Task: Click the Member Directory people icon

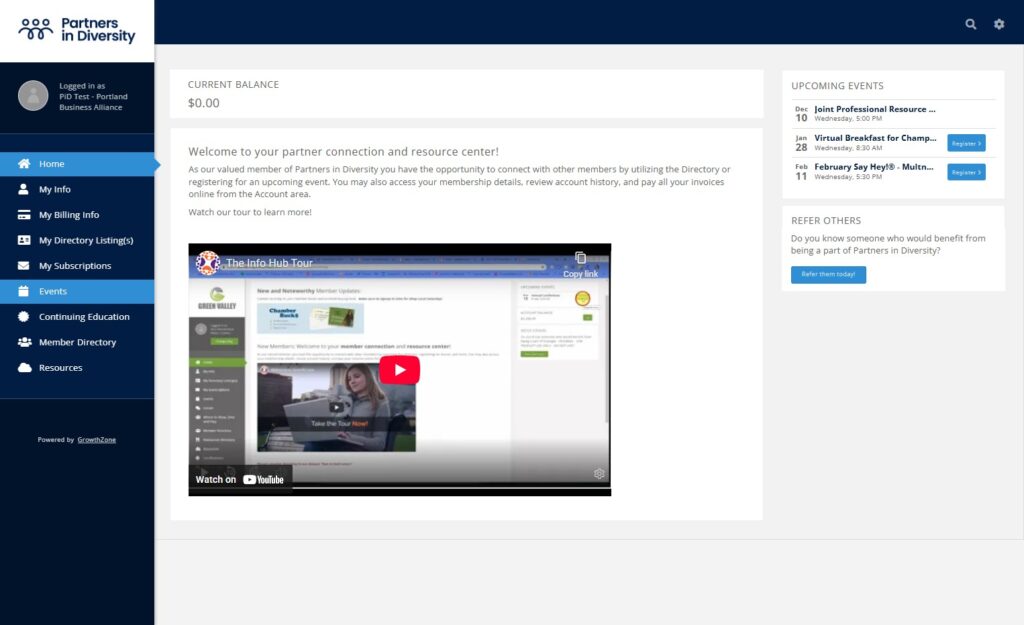Action: coord(23,342)
